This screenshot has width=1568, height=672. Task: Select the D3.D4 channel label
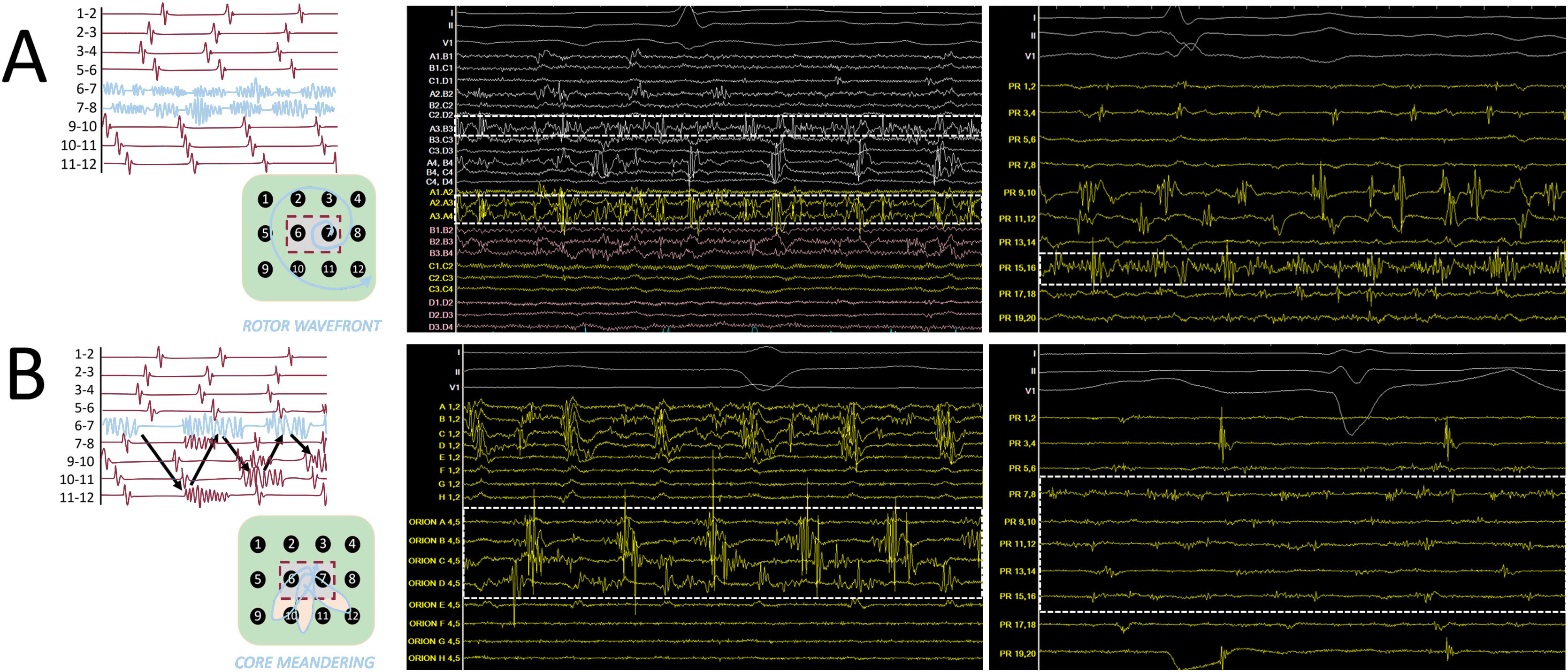point(441,327)
